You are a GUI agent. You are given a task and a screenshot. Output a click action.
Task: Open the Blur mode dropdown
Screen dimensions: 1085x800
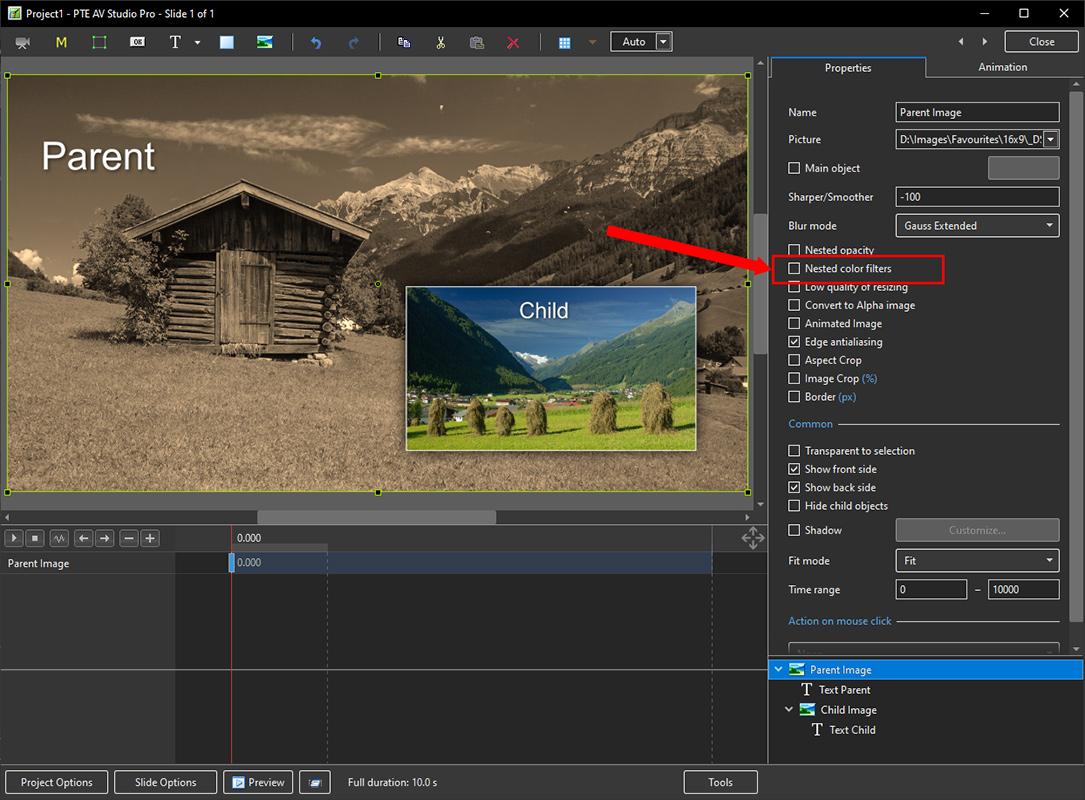coord(977,226)
